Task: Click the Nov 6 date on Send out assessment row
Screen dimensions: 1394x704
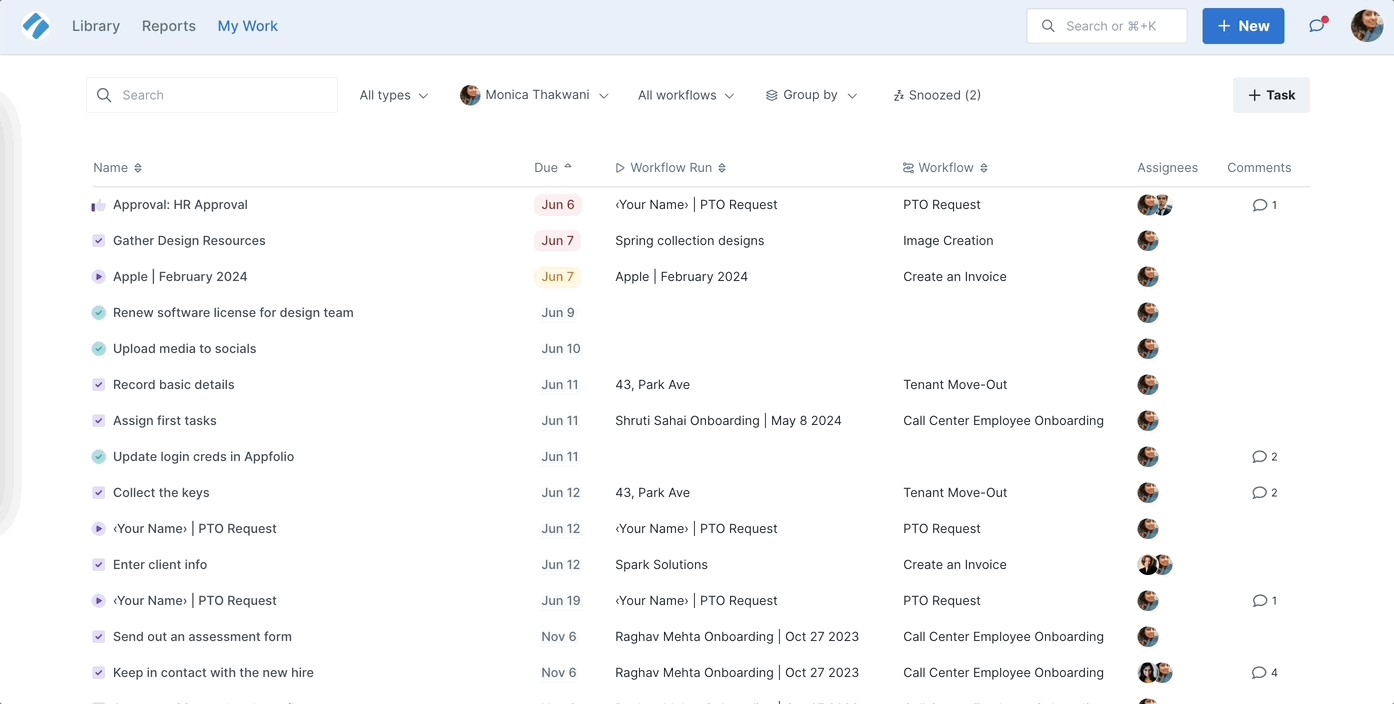Action: [559, 637]
